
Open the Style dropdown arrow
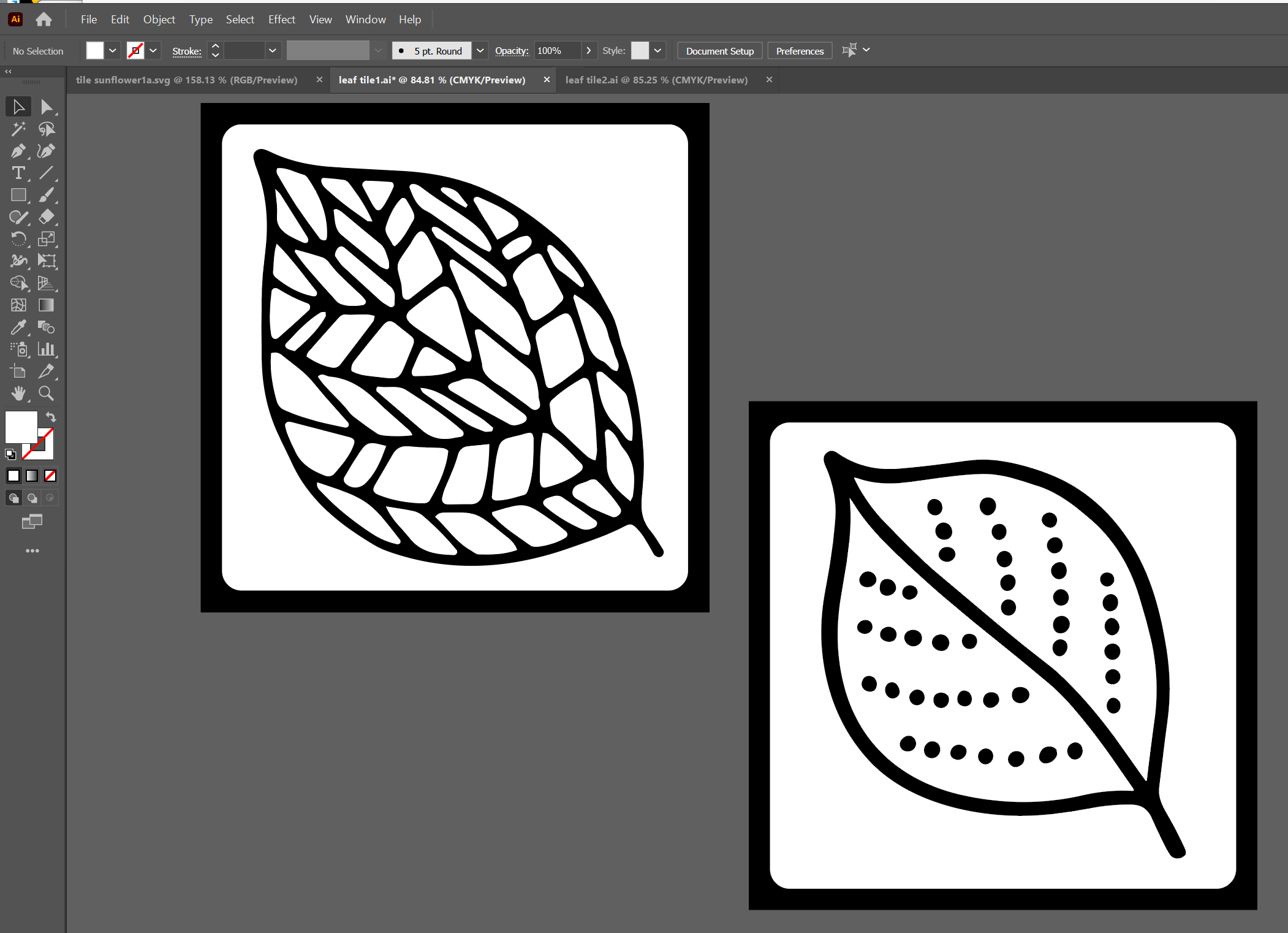(657, 51)
